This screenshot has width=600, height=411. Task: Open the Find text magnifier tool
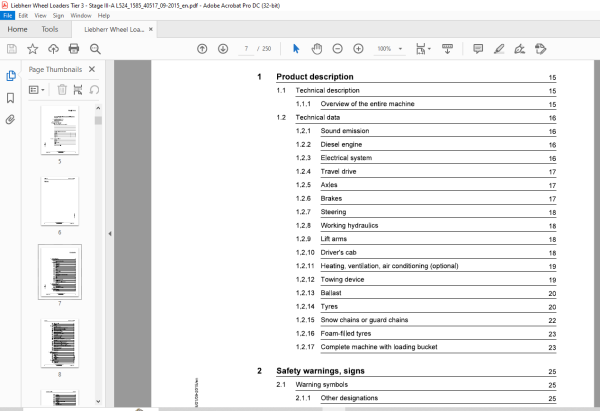coord(95,49)
